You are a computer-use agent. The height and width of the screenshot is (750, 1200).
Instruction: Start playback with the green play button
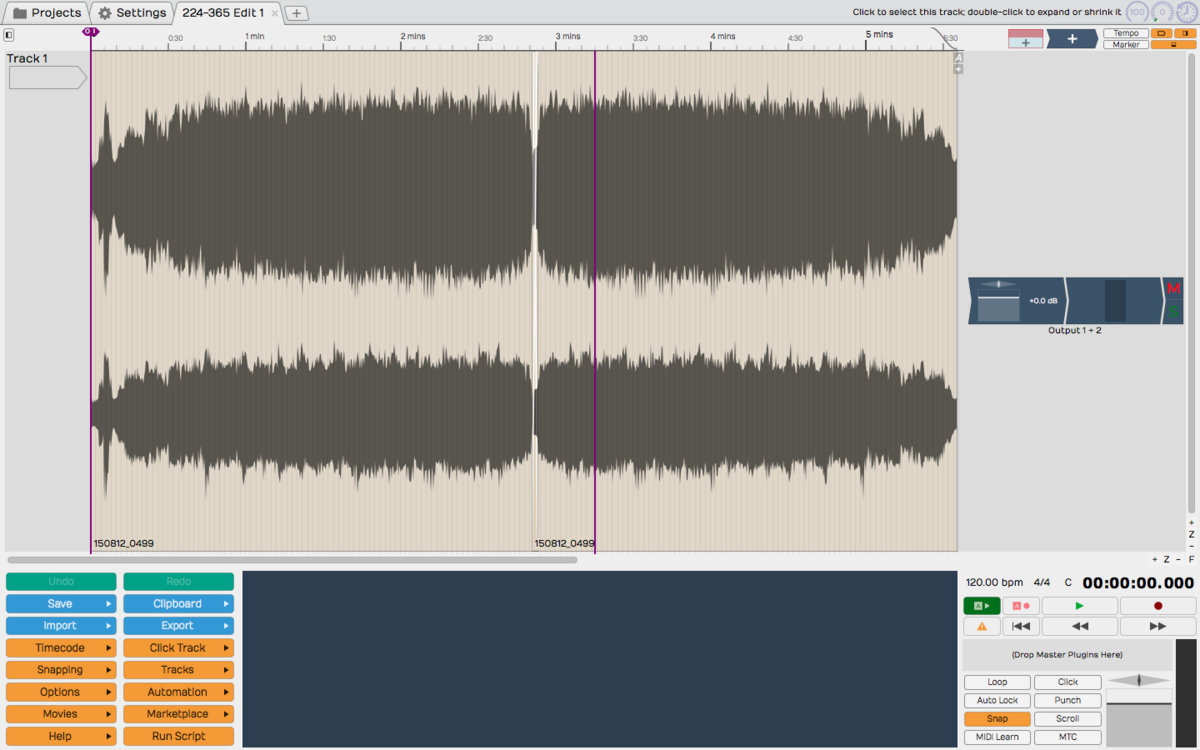(x=1079, y=606)
